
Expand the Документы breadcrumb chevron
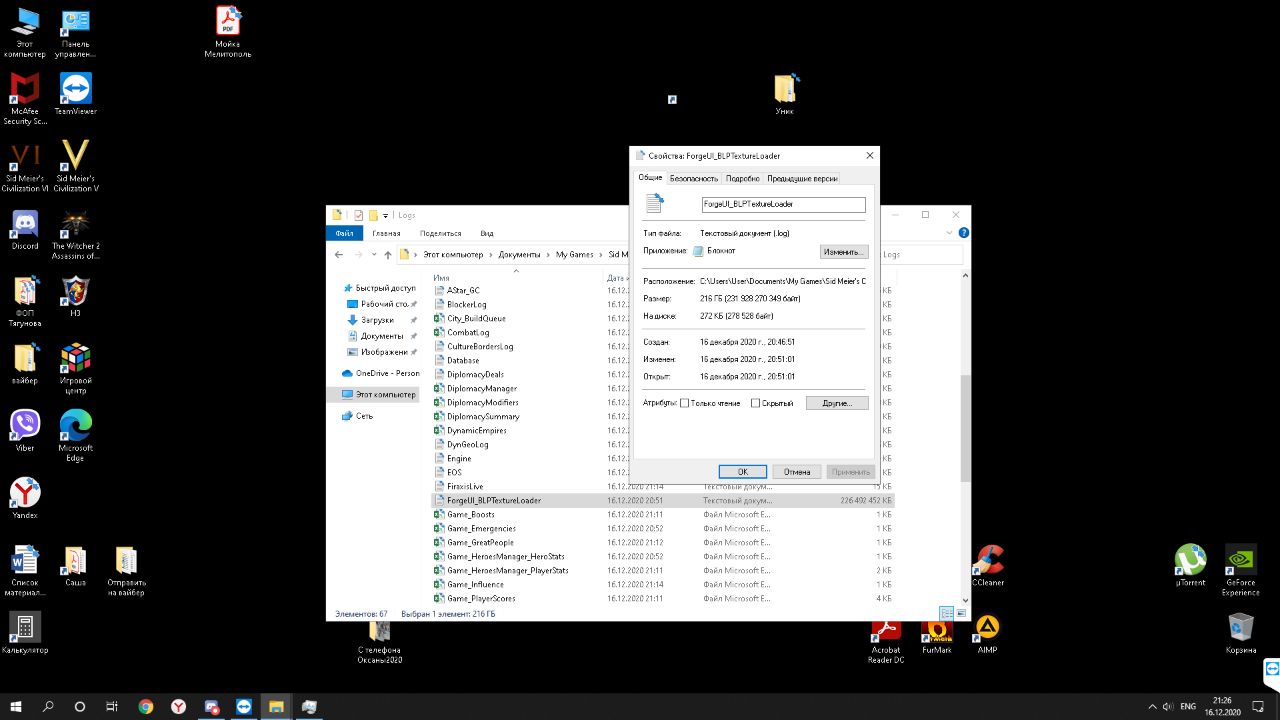click(x=548, y=255)
